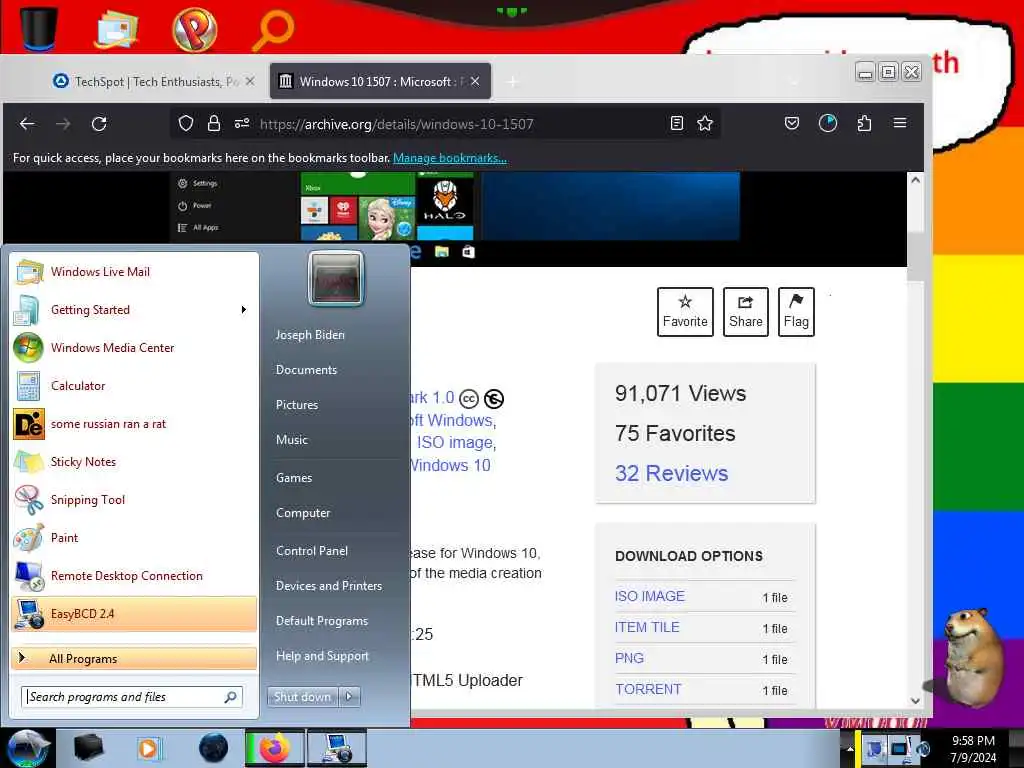Open Pictures from Start menu
This screenshot has width=1024, height=768.
coord(297,405)
